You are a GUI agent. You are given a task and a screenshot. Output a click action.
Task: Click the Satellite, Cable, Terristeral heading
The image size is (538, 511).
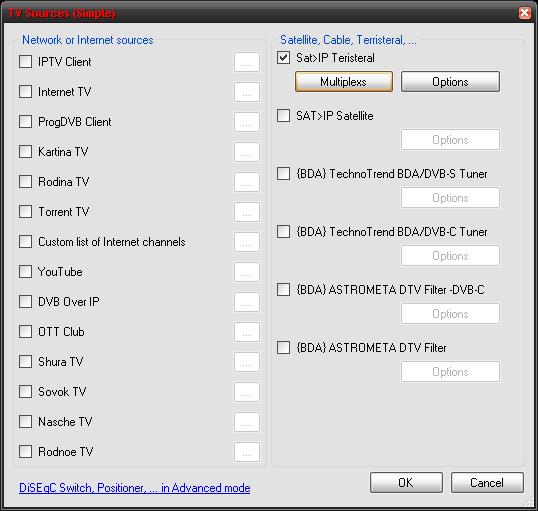coord(348,40)
